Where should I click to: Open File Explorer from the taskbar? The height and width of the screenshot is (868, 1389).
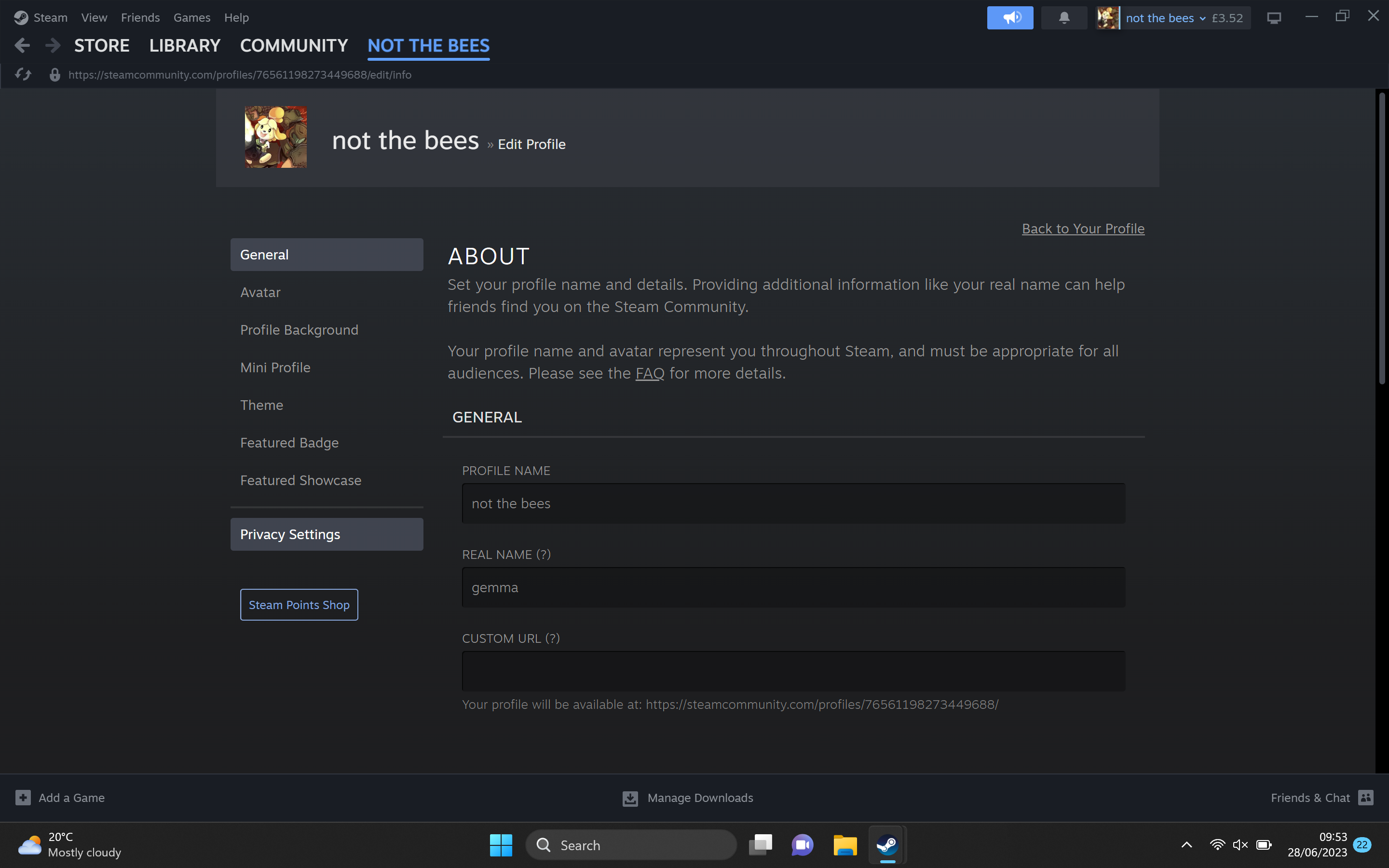coord(845,845)
